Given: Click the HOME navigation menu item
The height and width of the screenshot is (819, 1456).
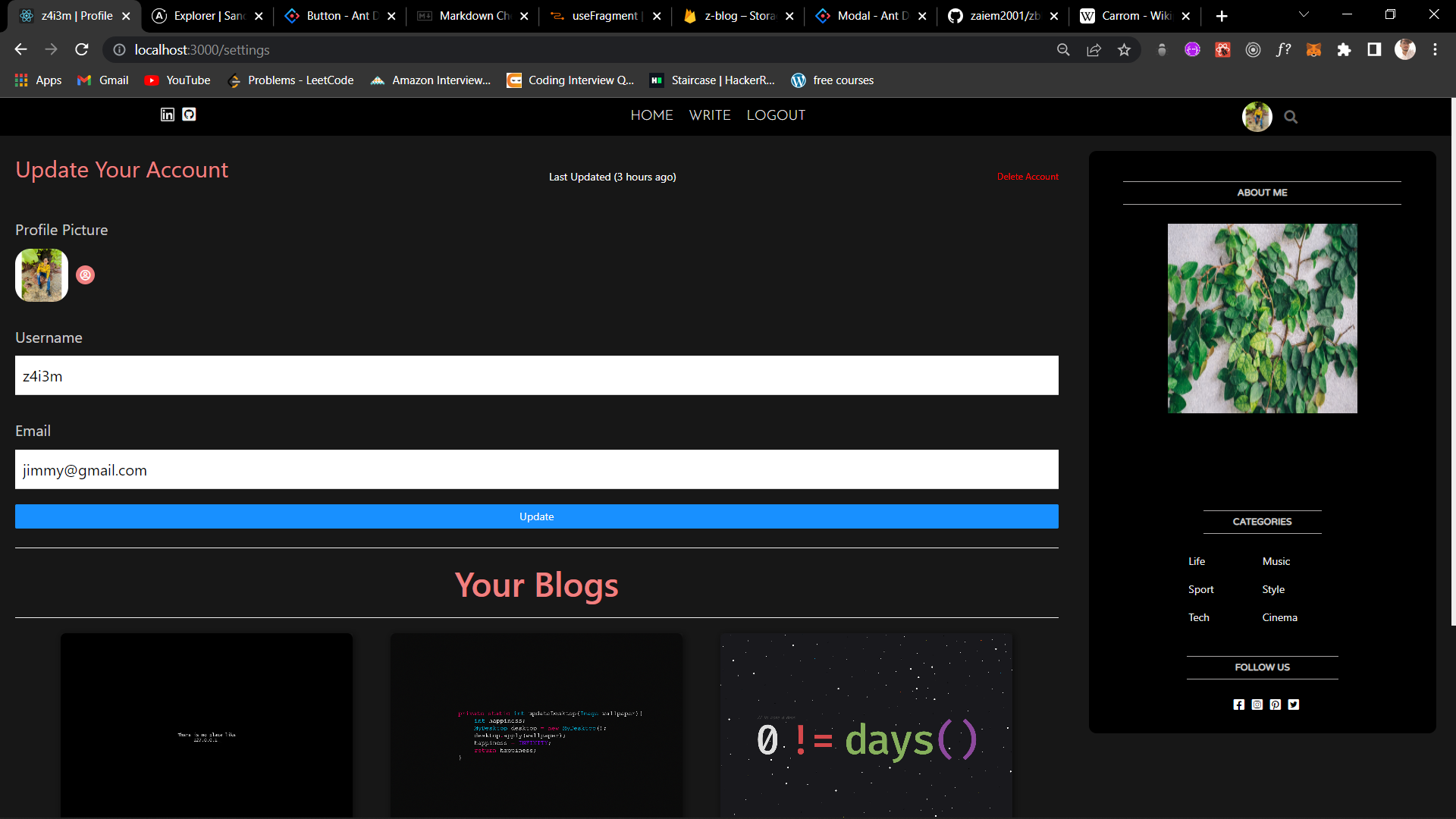Looking at the screenshot, I should pyautogui.click(x=650, y=115).
